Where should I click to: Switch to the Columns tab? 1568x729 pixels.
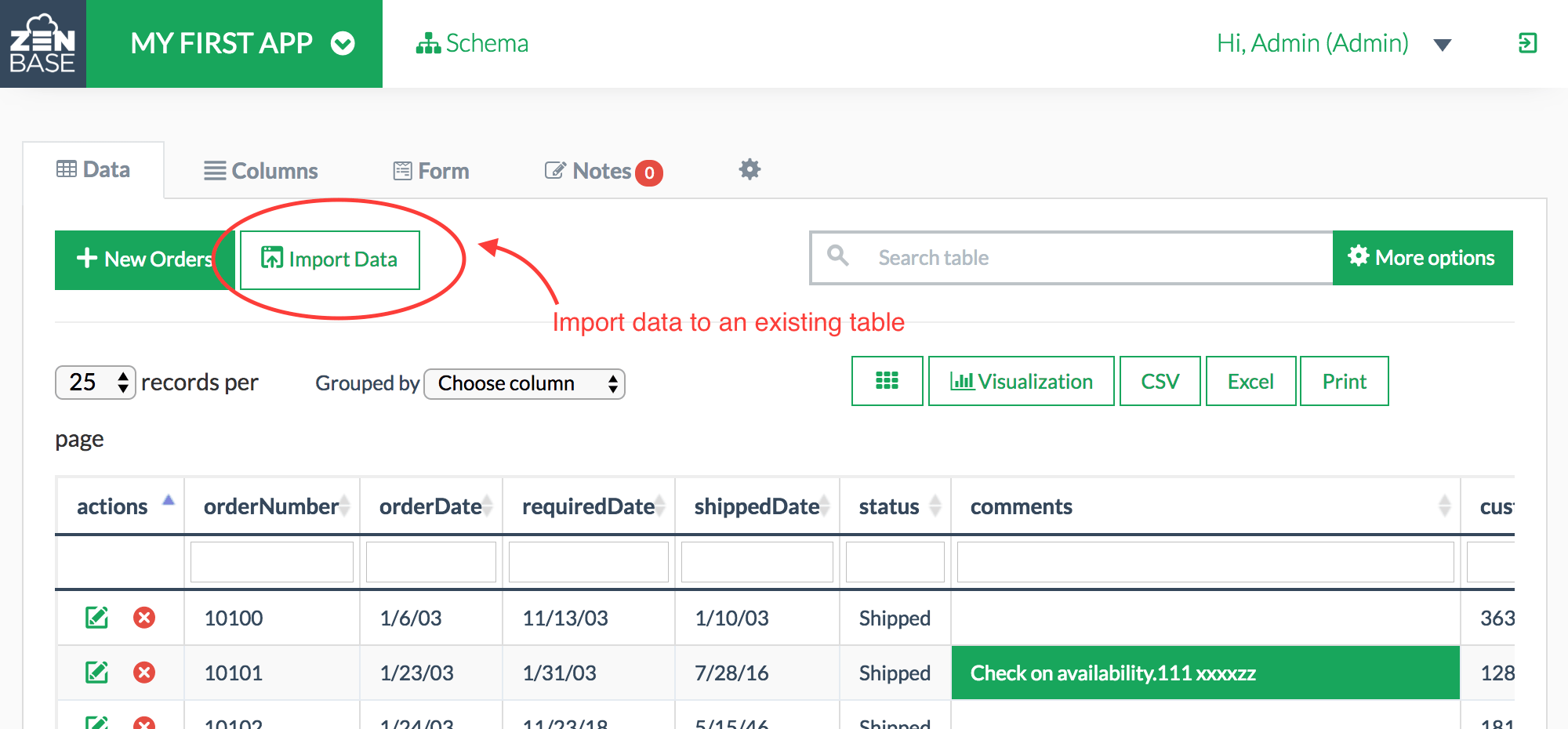pyautogui.click(x=260, y=171)
